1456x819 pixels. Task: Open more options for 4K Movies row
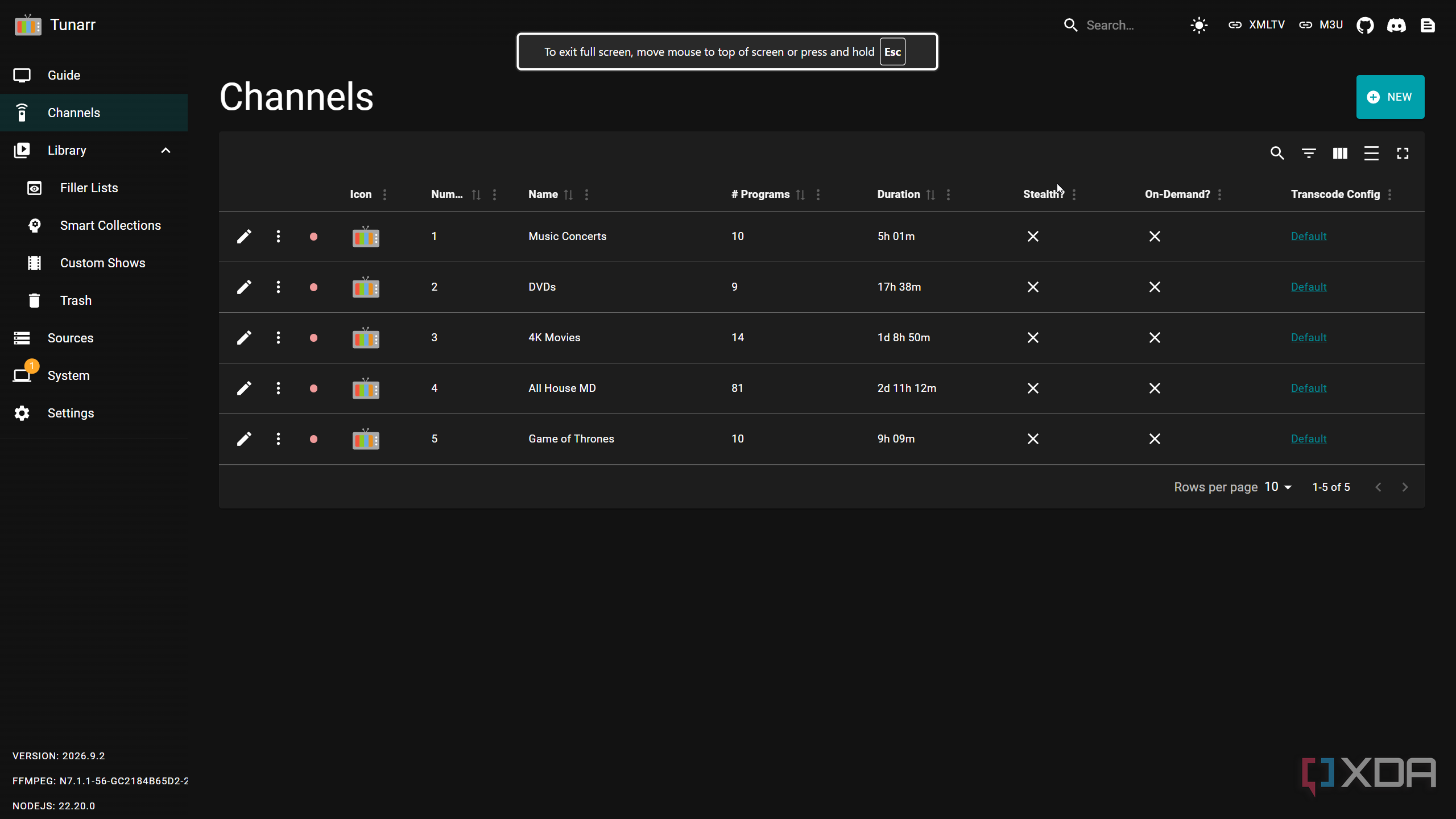coord(278,337)
